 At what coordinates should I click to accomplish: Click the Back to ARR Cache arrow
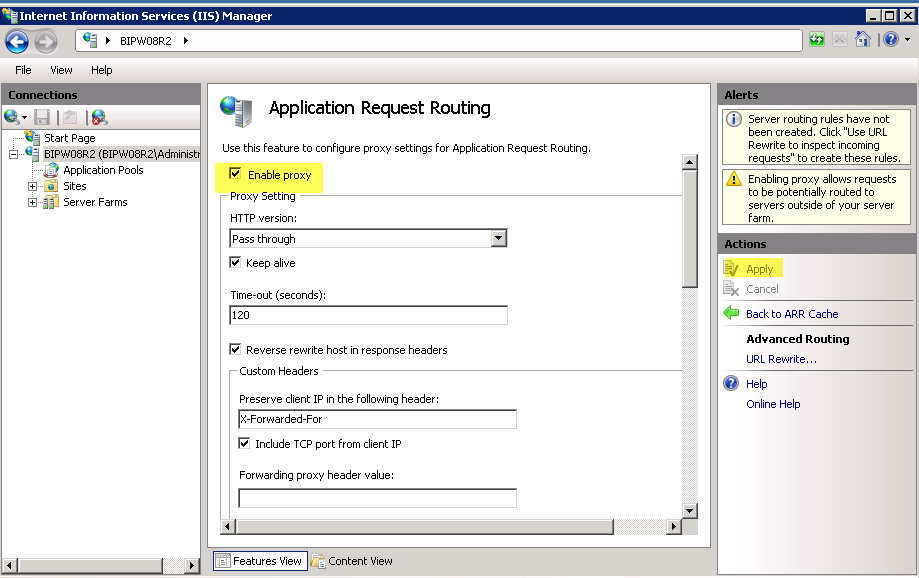pyautogui.click(x=731, y=314)
